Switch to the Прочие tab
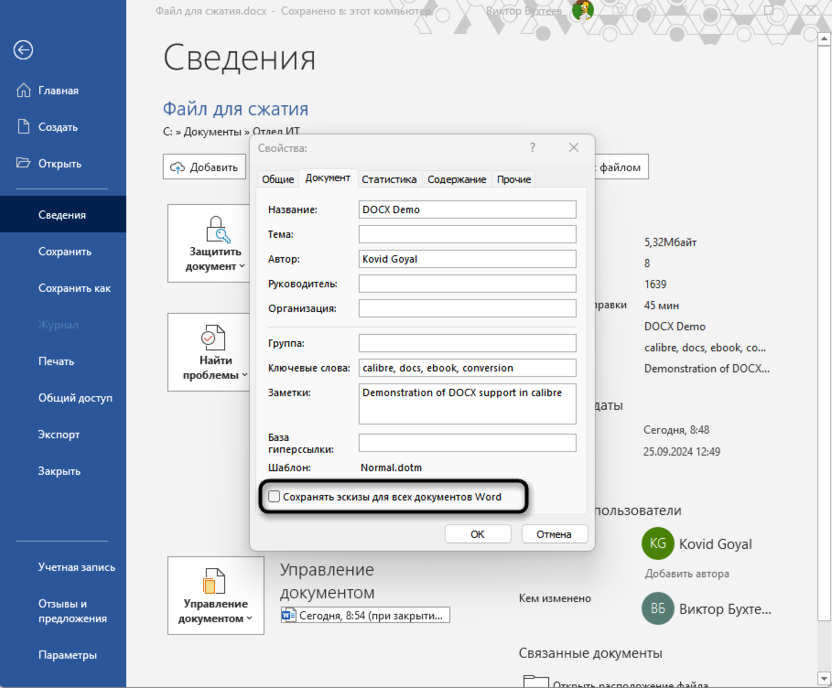832x688 pixels. 514,179
